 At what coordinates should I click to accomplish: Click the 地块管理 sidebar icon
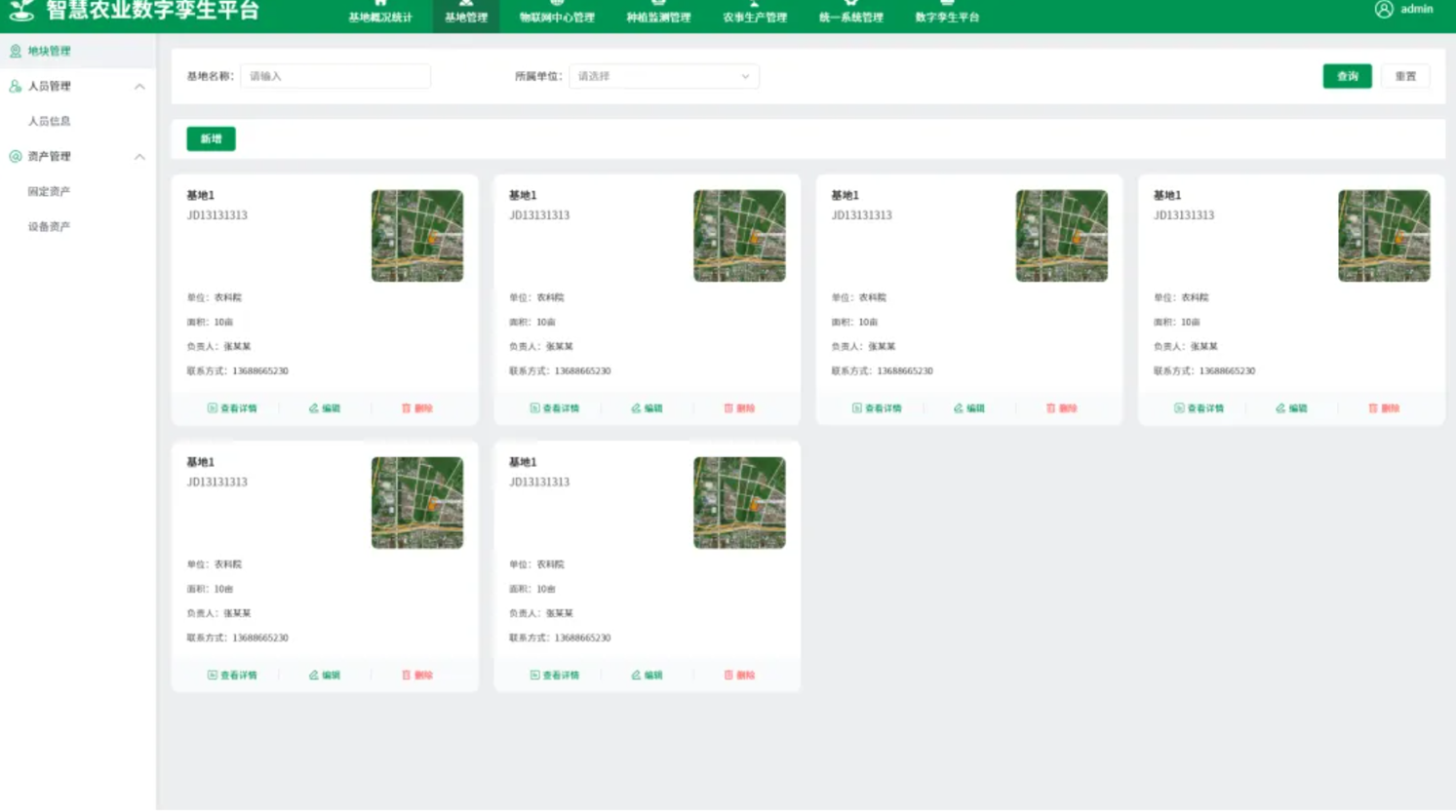coord(16,51)
